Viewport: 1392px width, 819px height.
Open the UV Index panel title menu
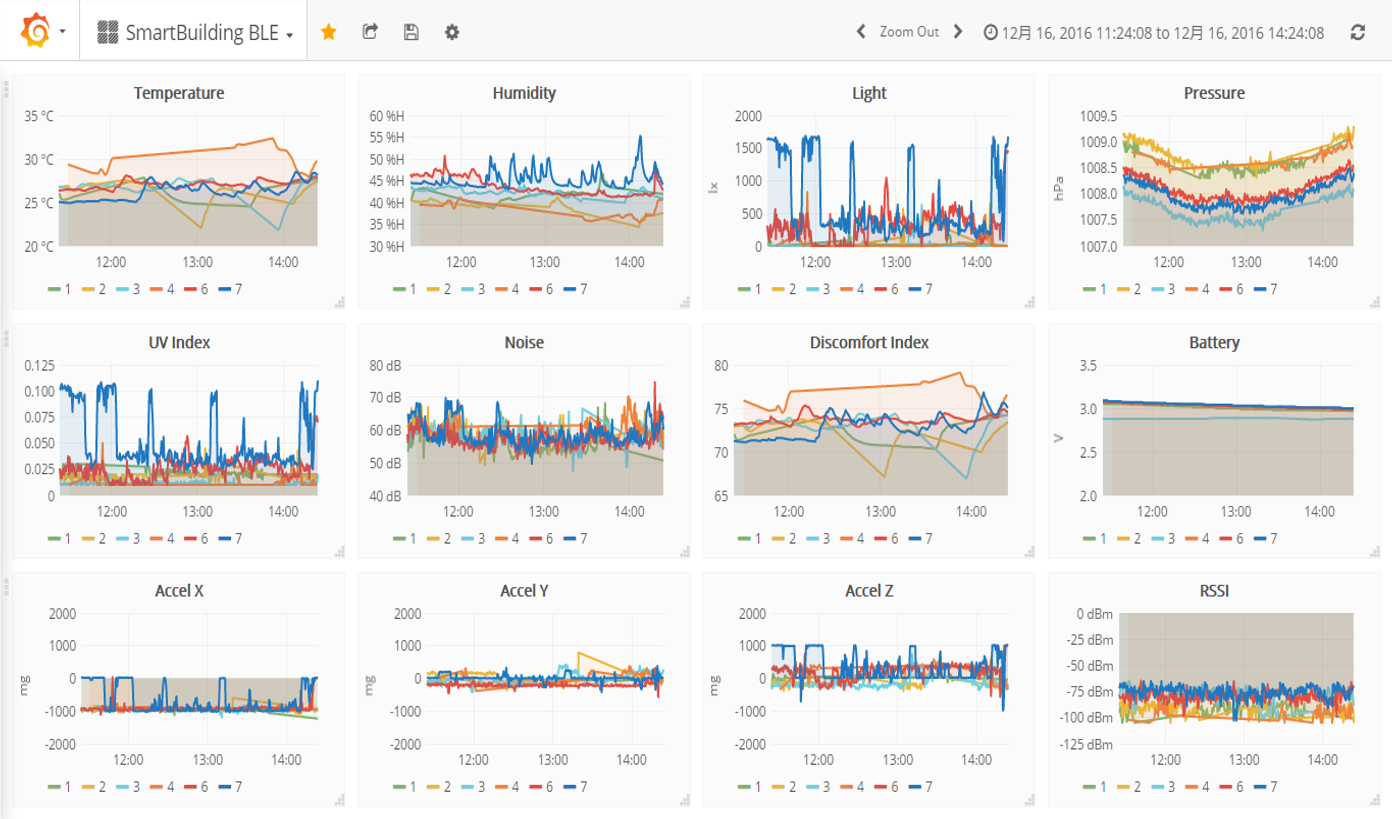tap(179, 342)
